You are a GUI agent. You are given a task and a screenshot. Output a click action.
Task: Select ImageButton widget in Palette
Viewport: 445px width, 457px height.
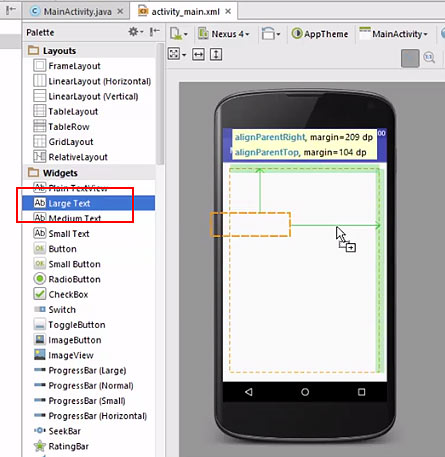tap(89, 340)
